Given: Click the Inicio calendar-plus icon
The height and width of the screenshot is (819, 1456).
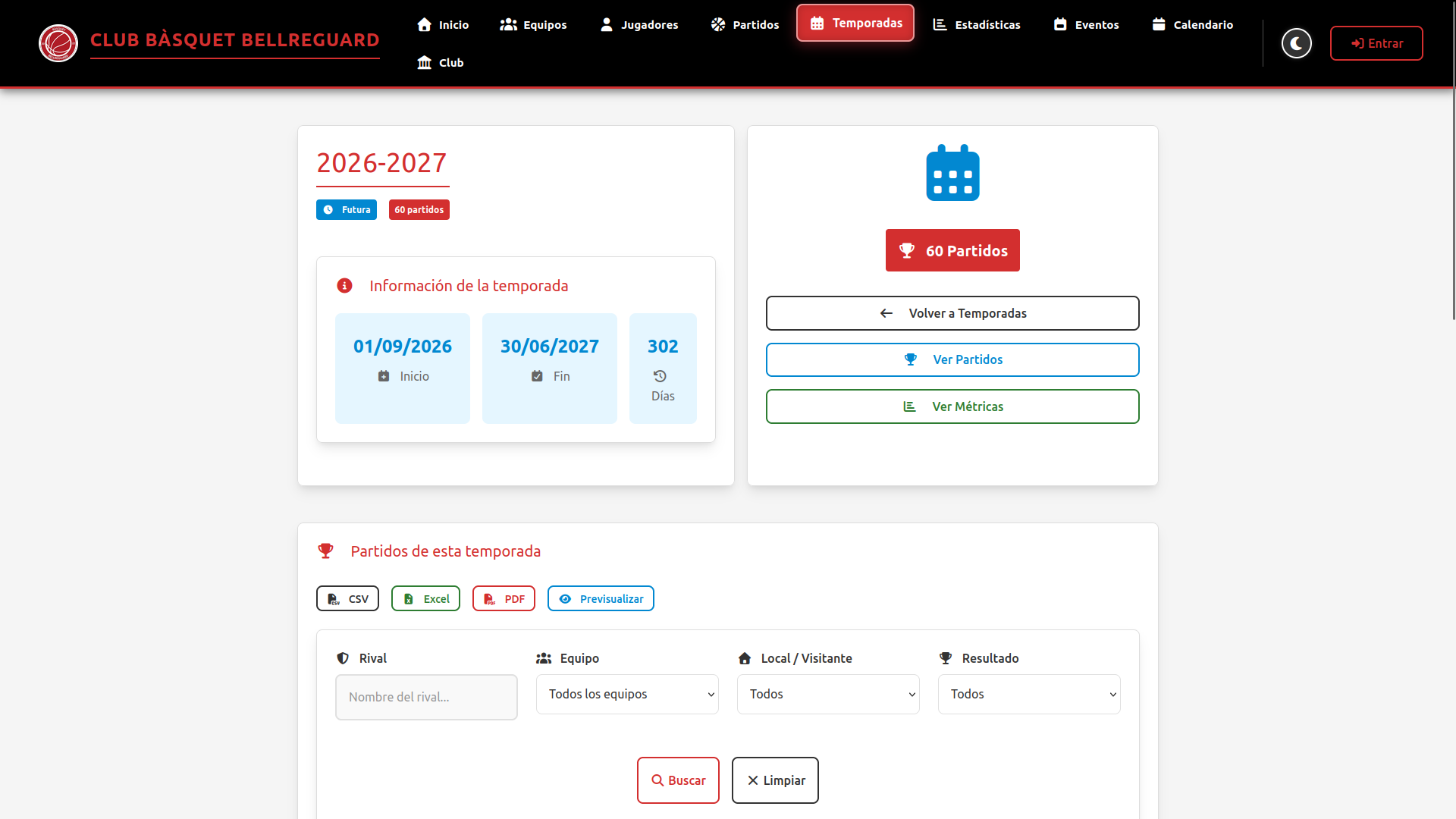Looking at the screenshot, I should tap(384, 376).
